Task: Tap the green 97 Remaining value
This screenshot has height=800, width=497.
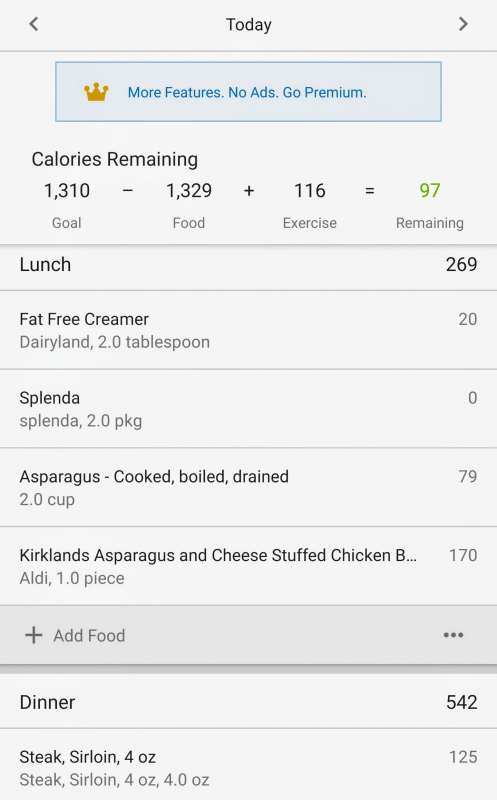Action: pos(430,191)
